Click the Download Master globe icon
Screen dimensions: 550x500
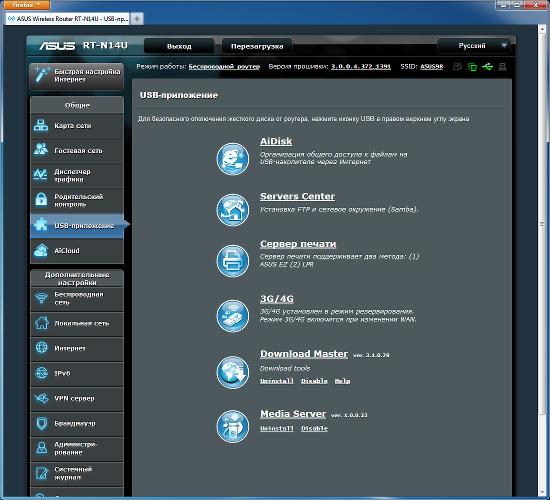(x=233, y=372)
